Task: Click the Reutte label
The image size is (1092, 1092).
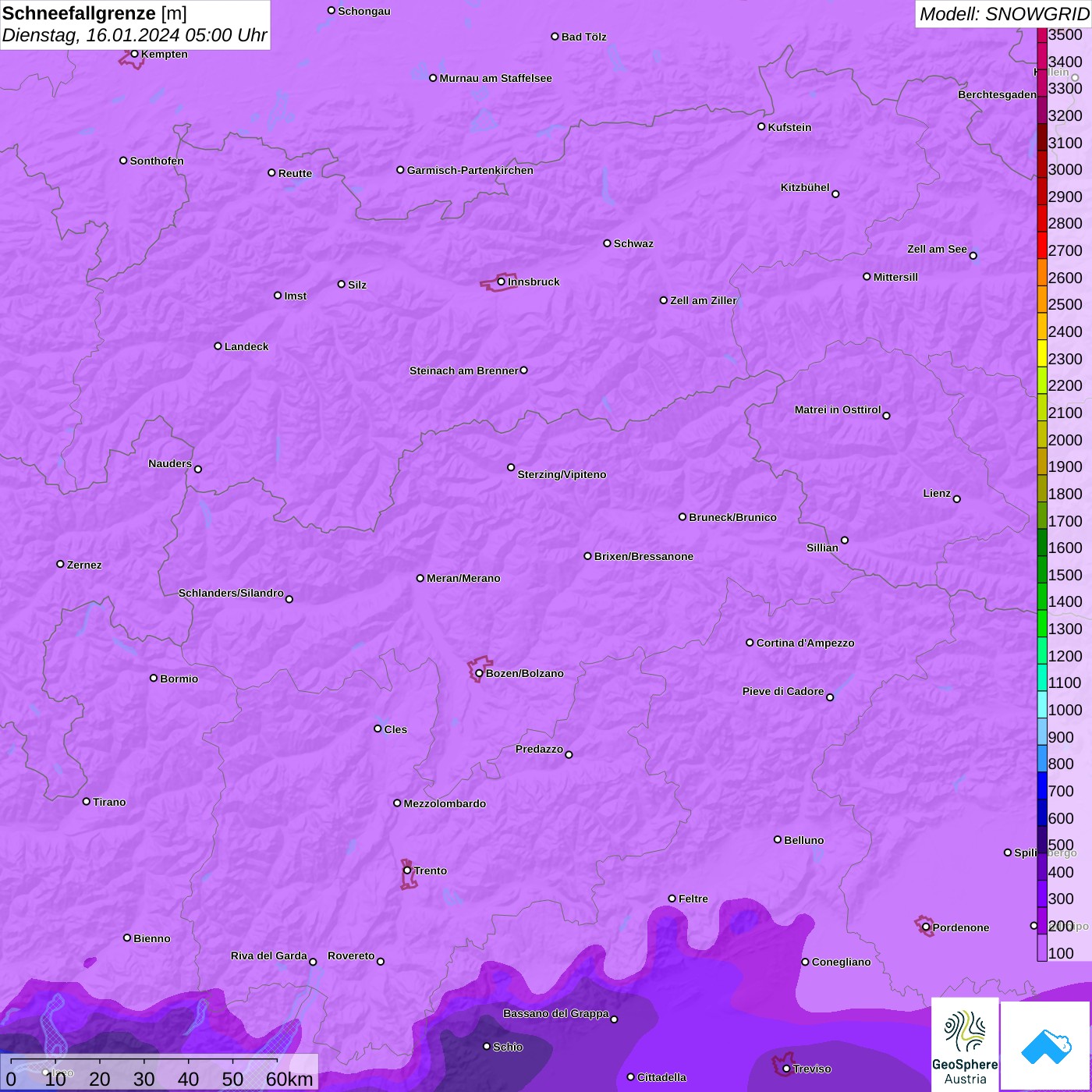Action: pyautogui.click(x=295, y=173)
